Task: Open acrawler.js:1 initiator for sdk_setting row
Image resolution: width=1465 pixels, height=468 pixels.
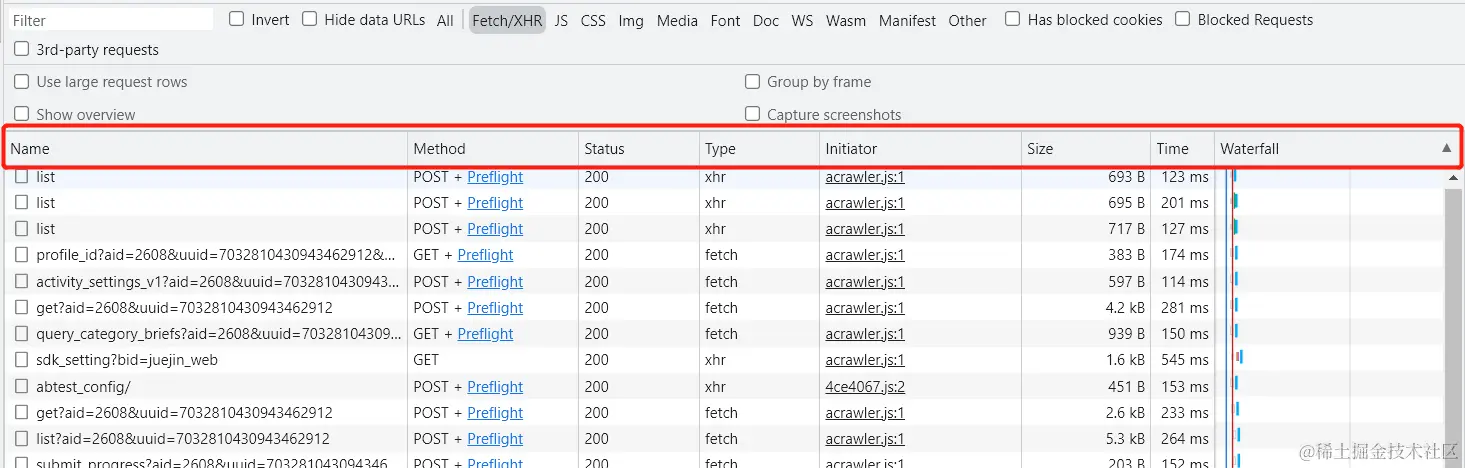Action: [865, 359]
